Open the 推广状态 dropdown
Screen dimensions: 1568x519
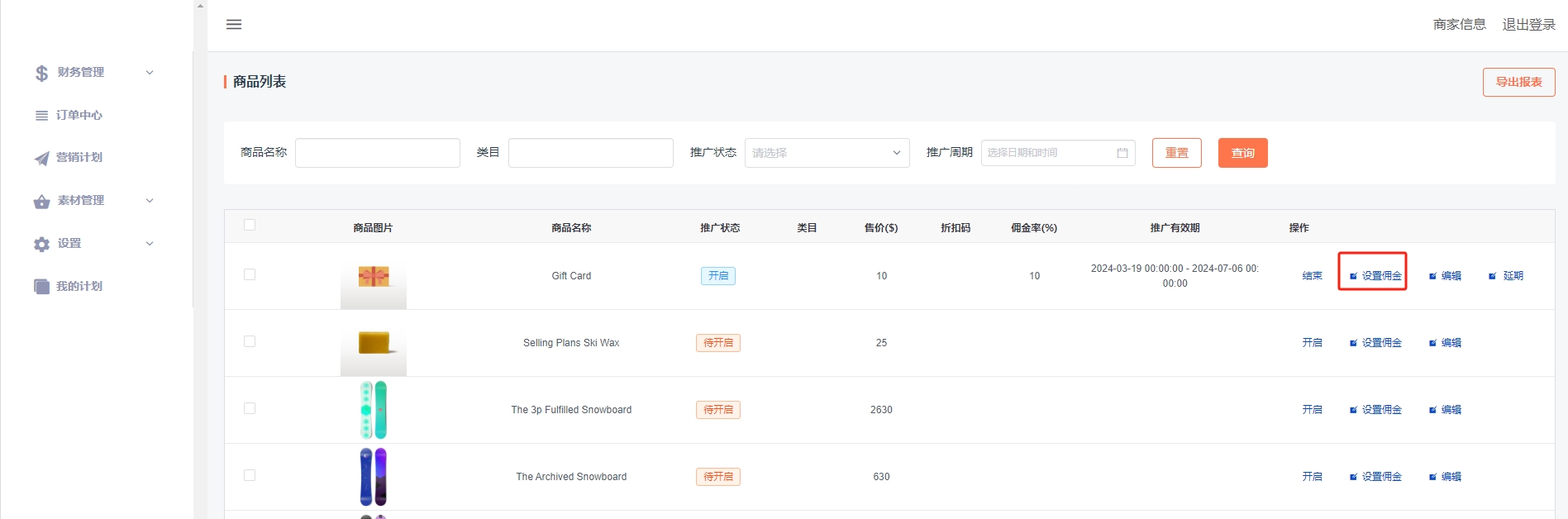coord(827,153)
